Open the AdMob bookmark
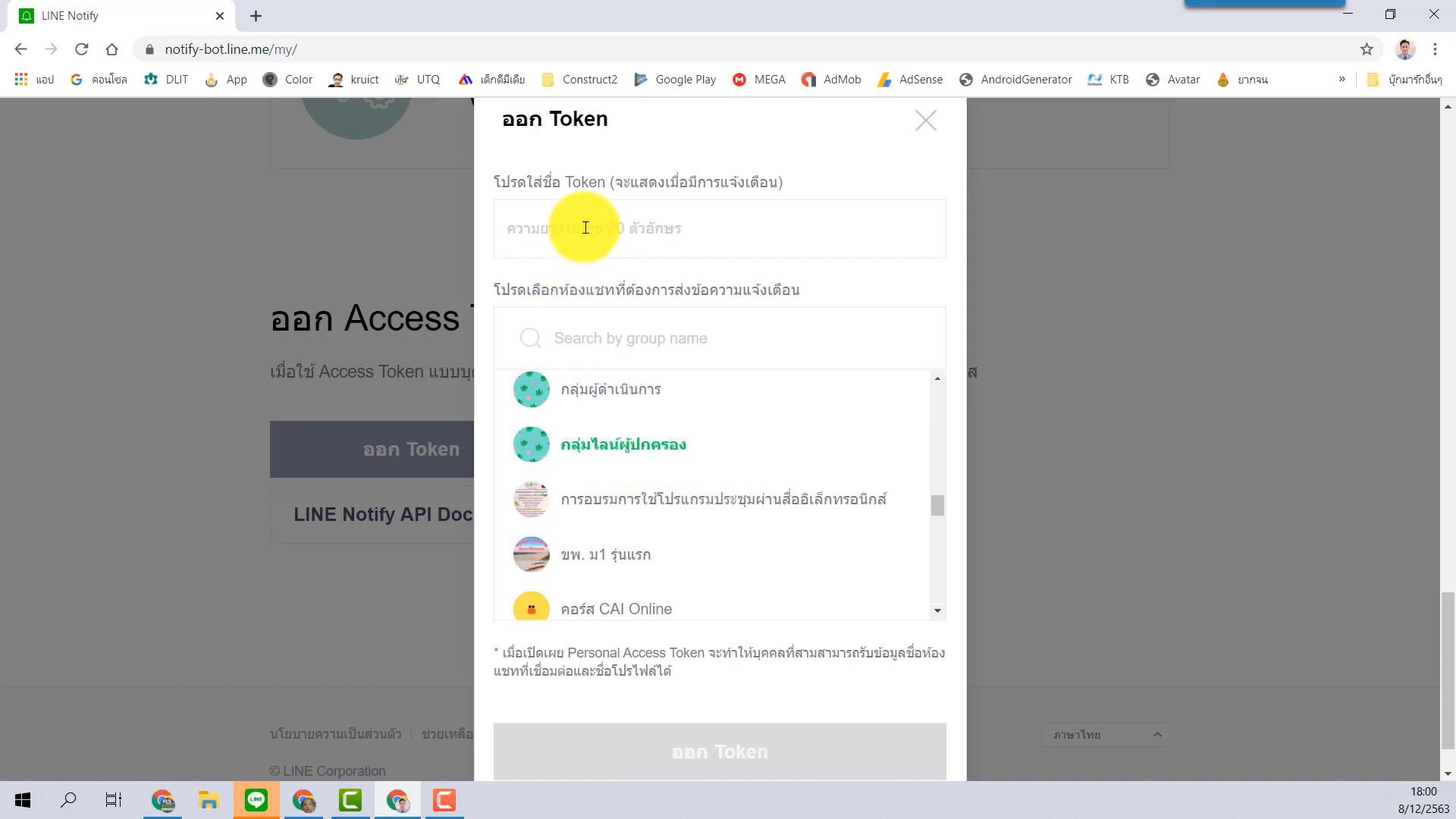This screenshot has height=819, width=1456. tap(831, 80)
